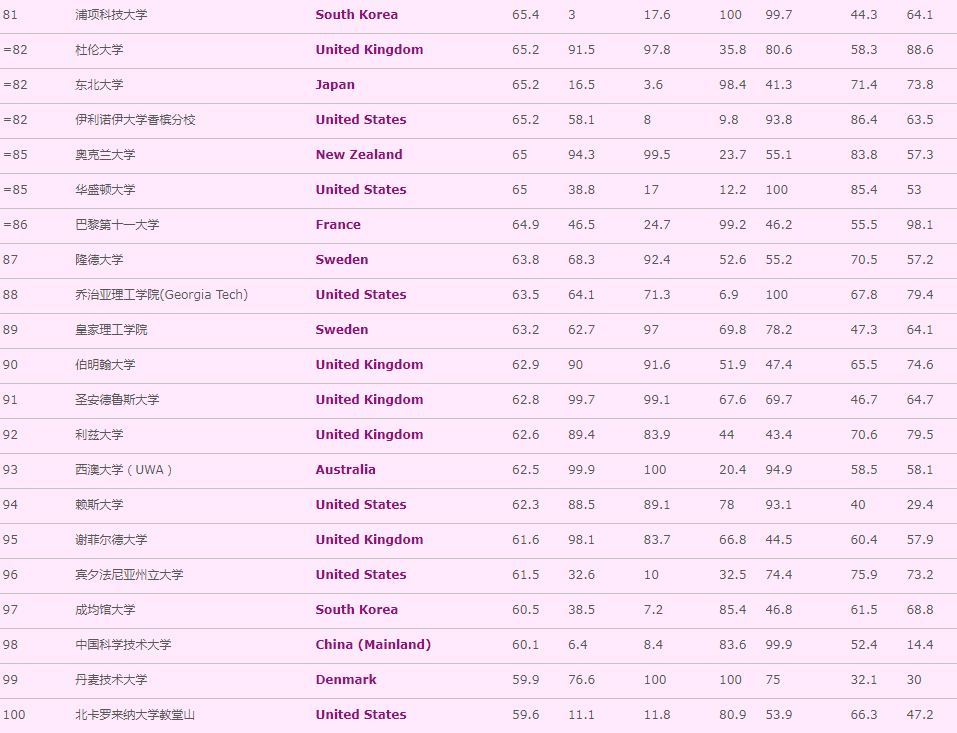Click the university name 浦项科技大学
This screenshot has width=957, height=733.
click(111, 15)
